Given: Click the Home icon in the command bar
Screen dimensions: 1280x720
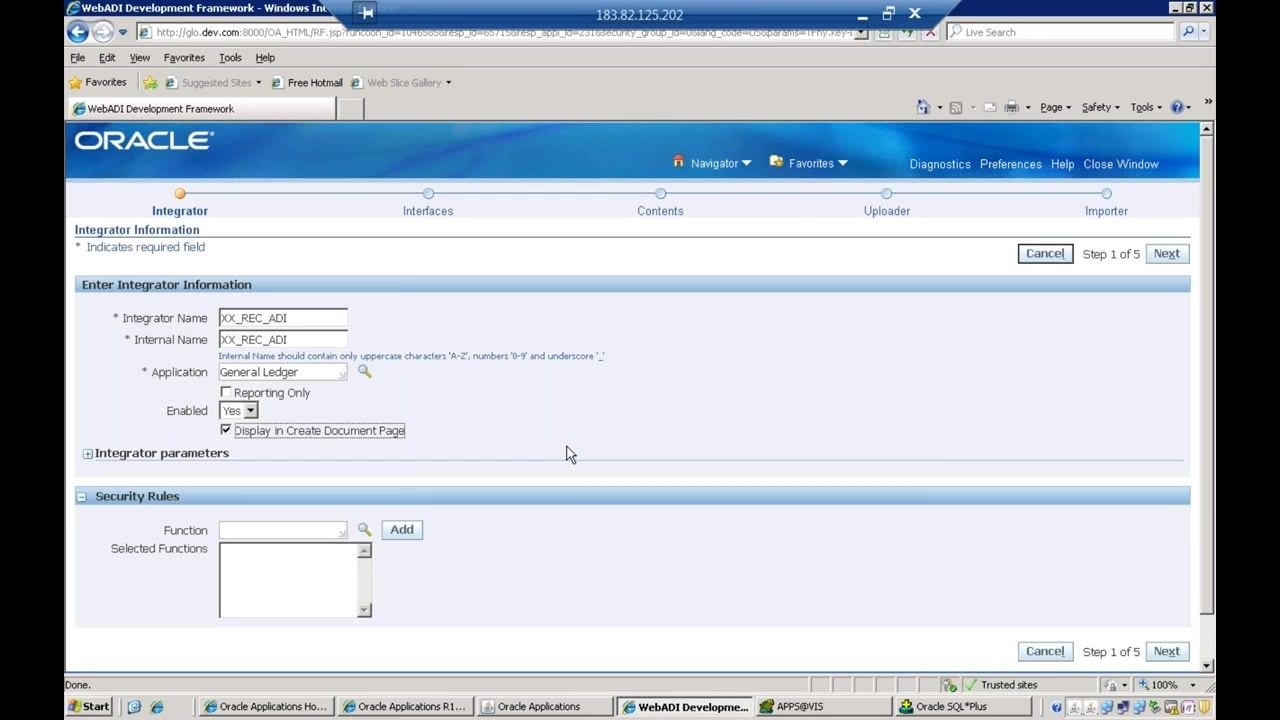Looking at the screenshot, I should (923, 107).
